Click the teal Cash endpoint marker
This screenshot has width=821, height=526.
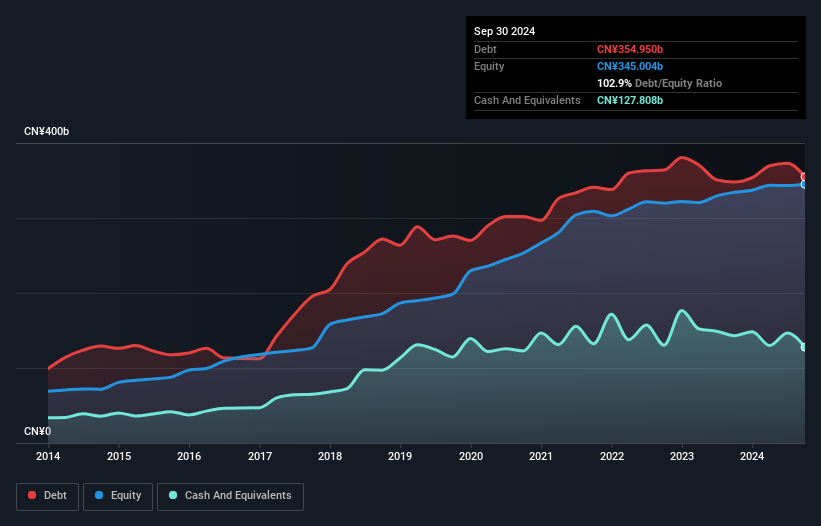(x=805, y=348)
